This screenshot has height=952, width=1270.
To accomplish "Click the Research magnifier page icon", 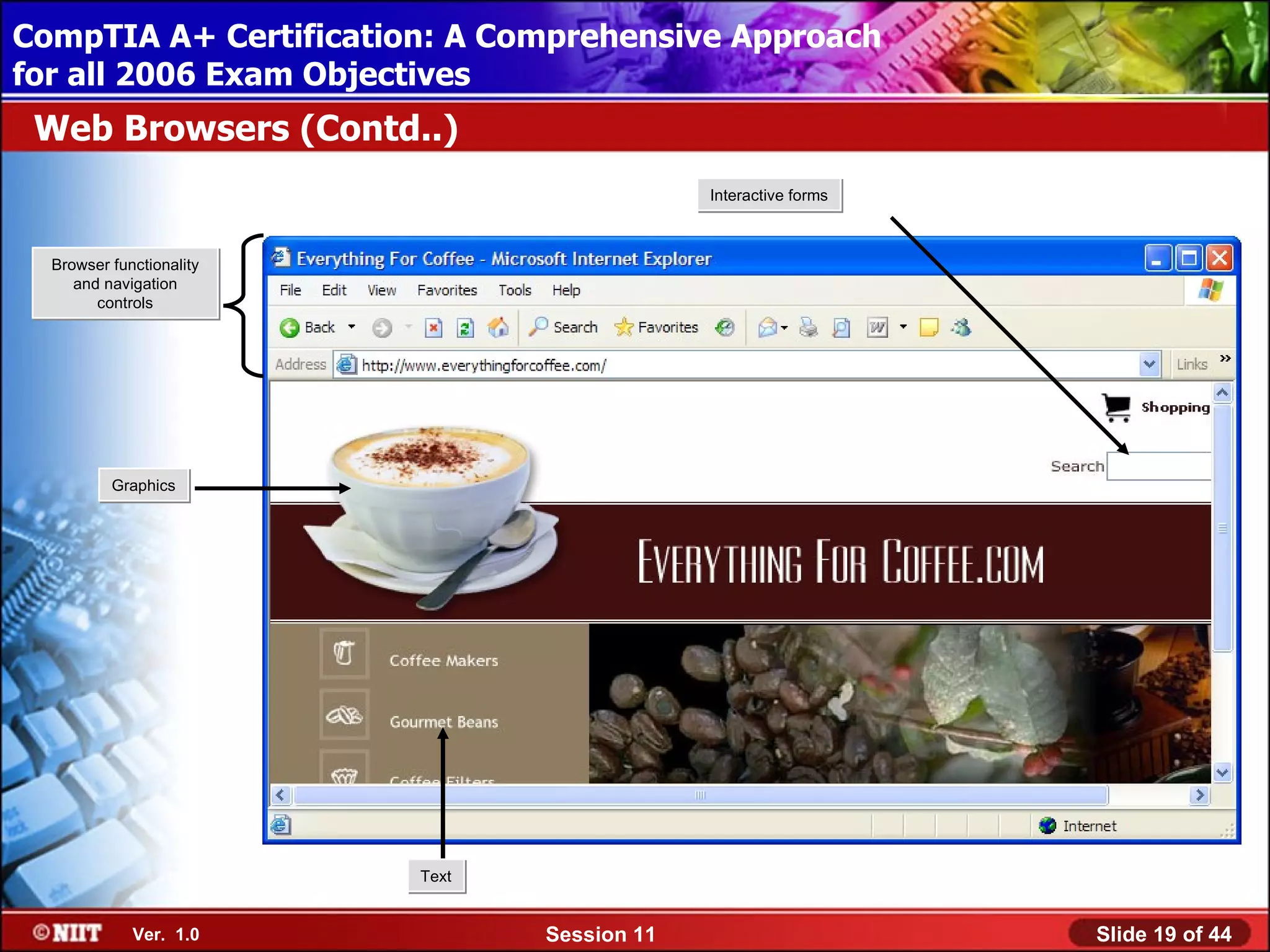I will click(x=841, y=327).
